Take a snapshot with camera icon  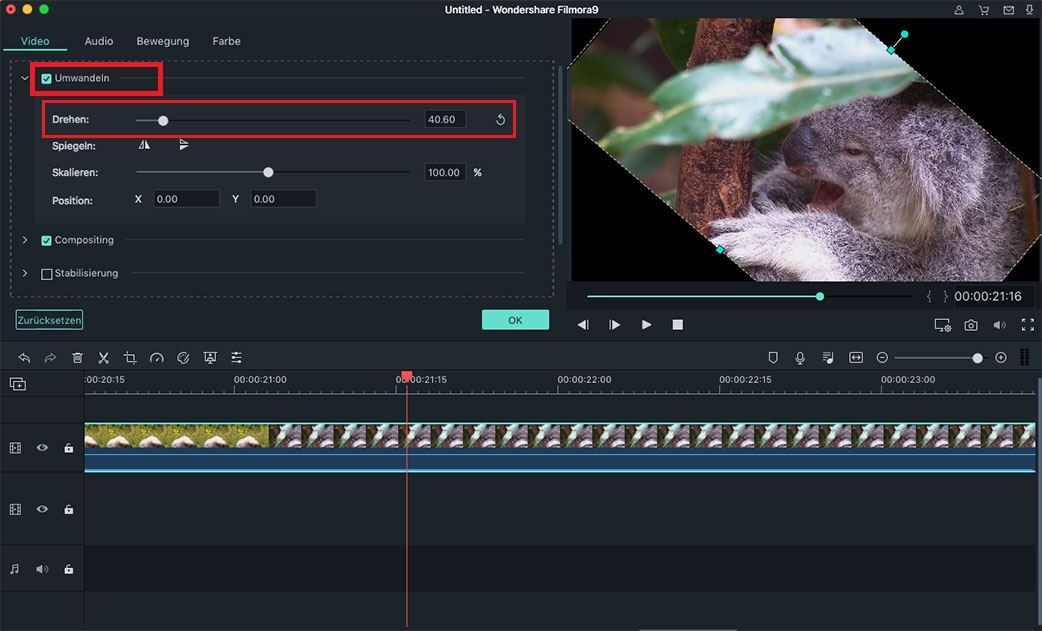pos(971,325)
